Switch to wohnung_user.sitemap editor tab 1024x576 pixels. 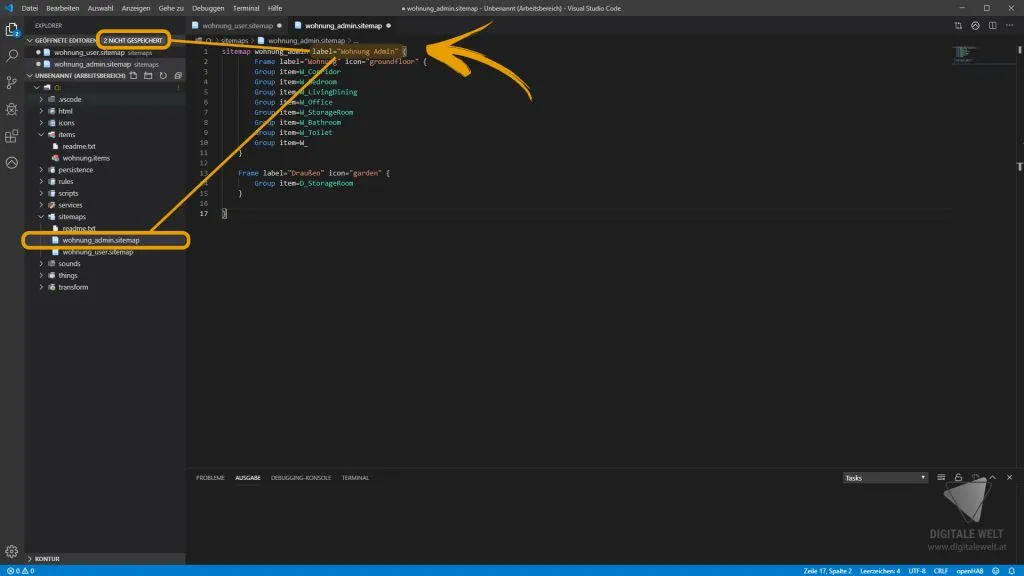coord(237,25)
